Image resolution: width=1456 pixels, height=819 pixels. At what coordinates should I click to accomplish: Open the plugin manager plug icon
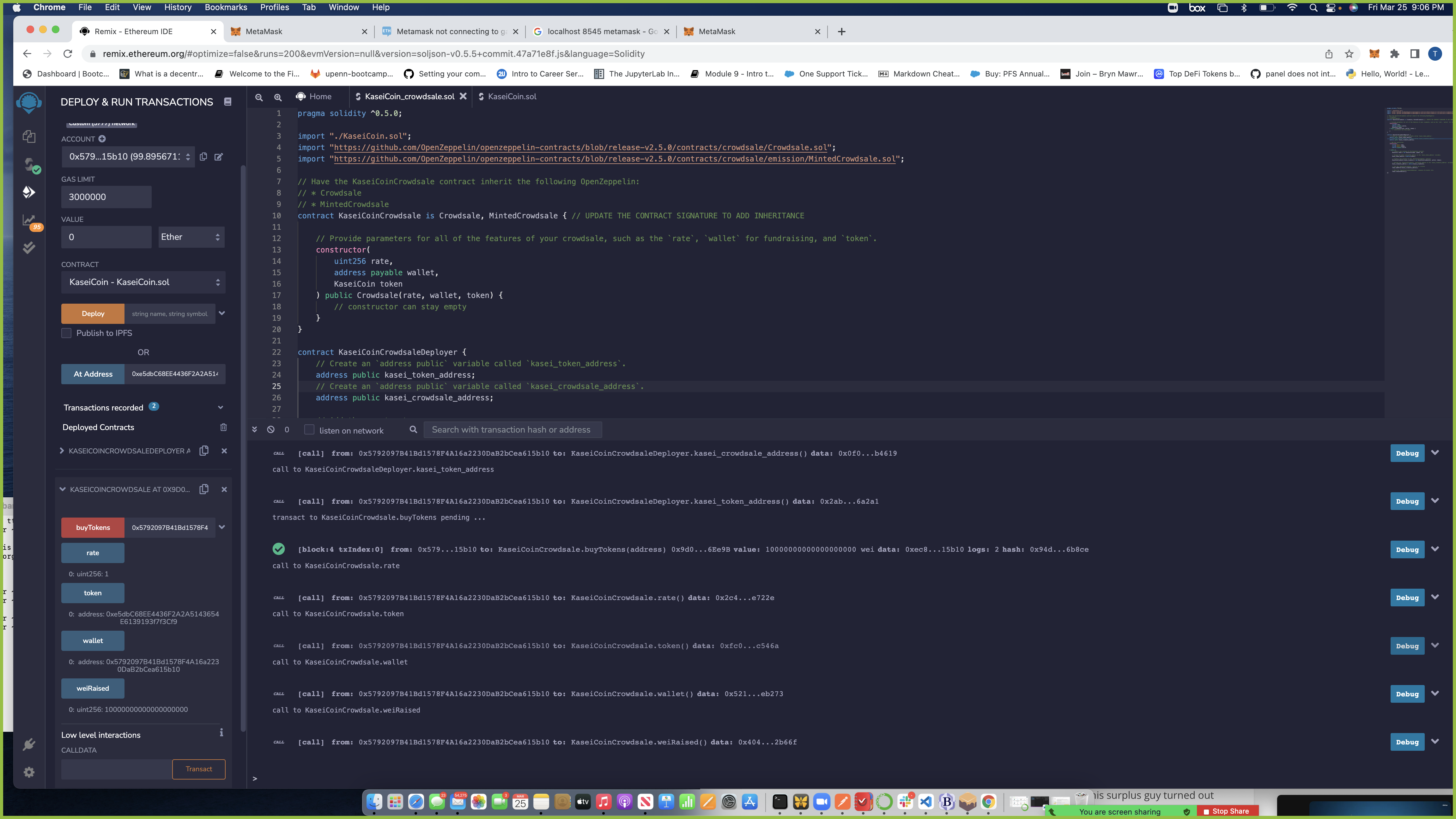29,744
